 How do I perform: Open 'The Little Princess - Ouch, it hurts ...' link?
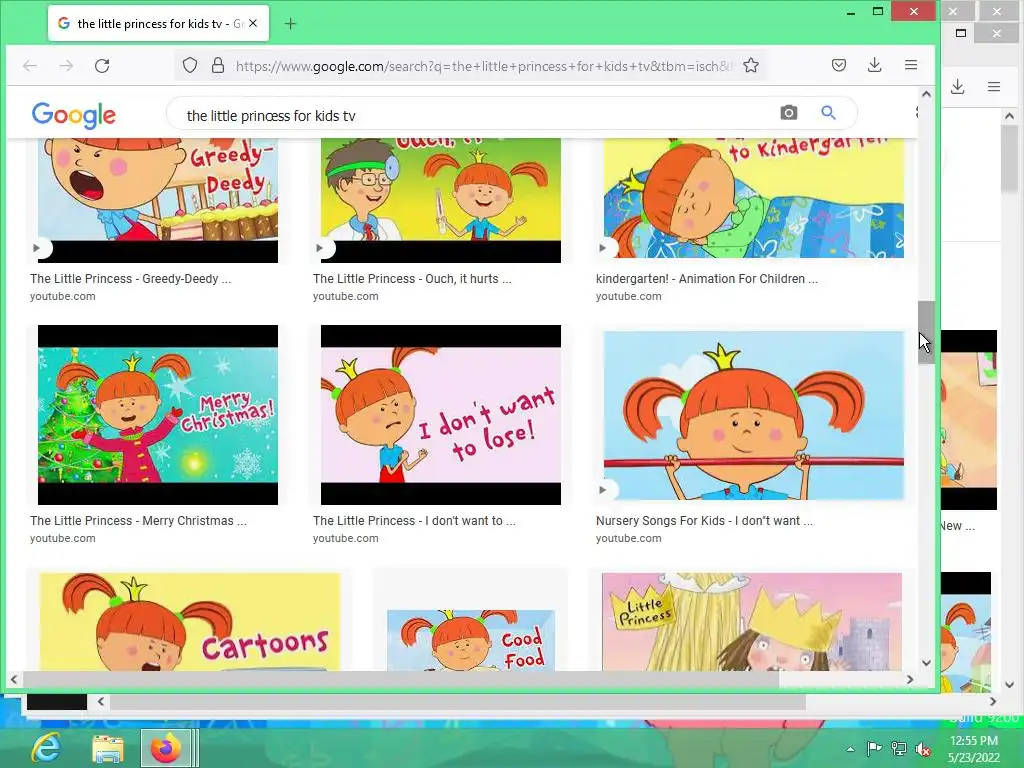pyautogui.click(x=412, y=279)
